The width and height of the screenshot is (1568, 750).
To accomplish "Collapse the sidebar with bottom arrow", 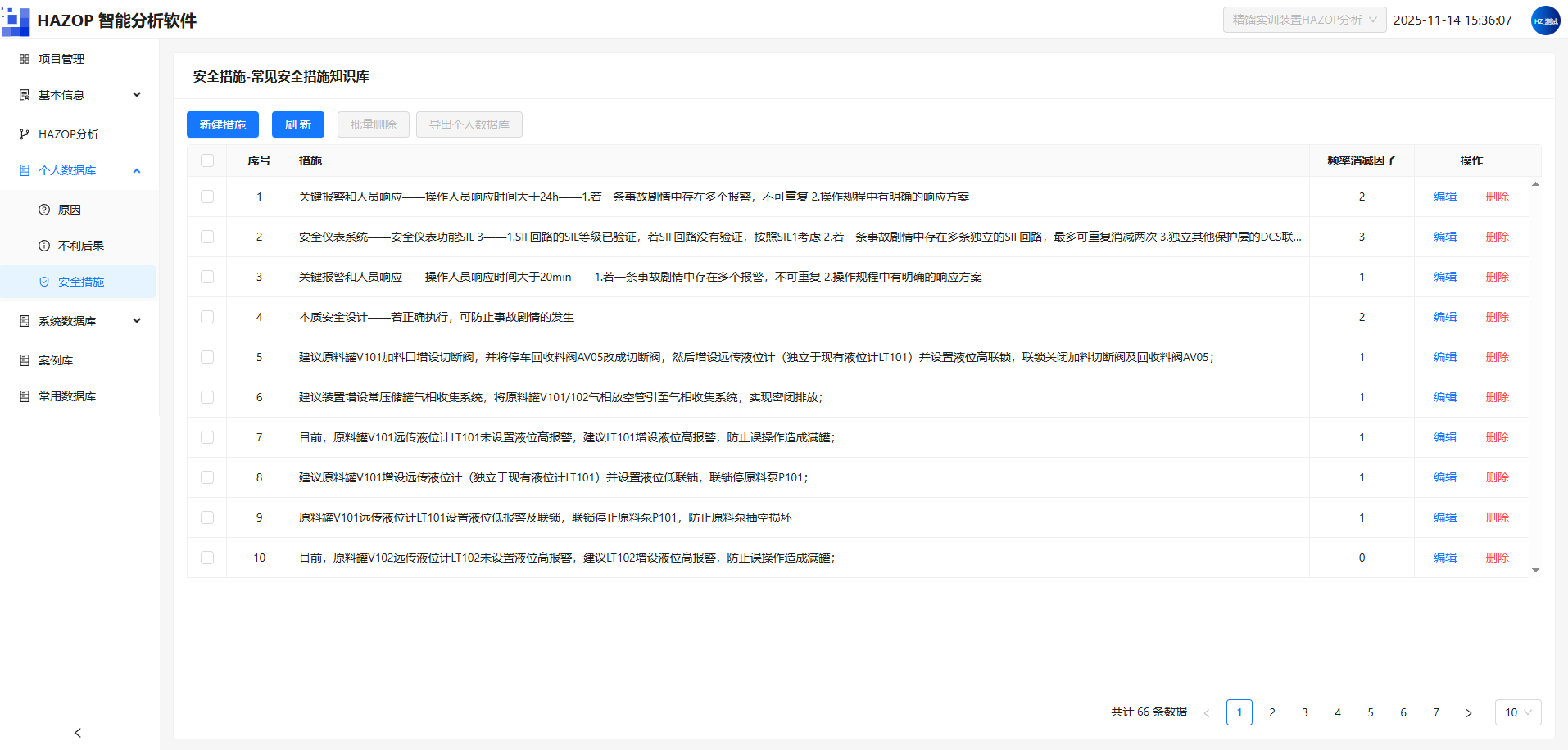I will coord(78,733).
